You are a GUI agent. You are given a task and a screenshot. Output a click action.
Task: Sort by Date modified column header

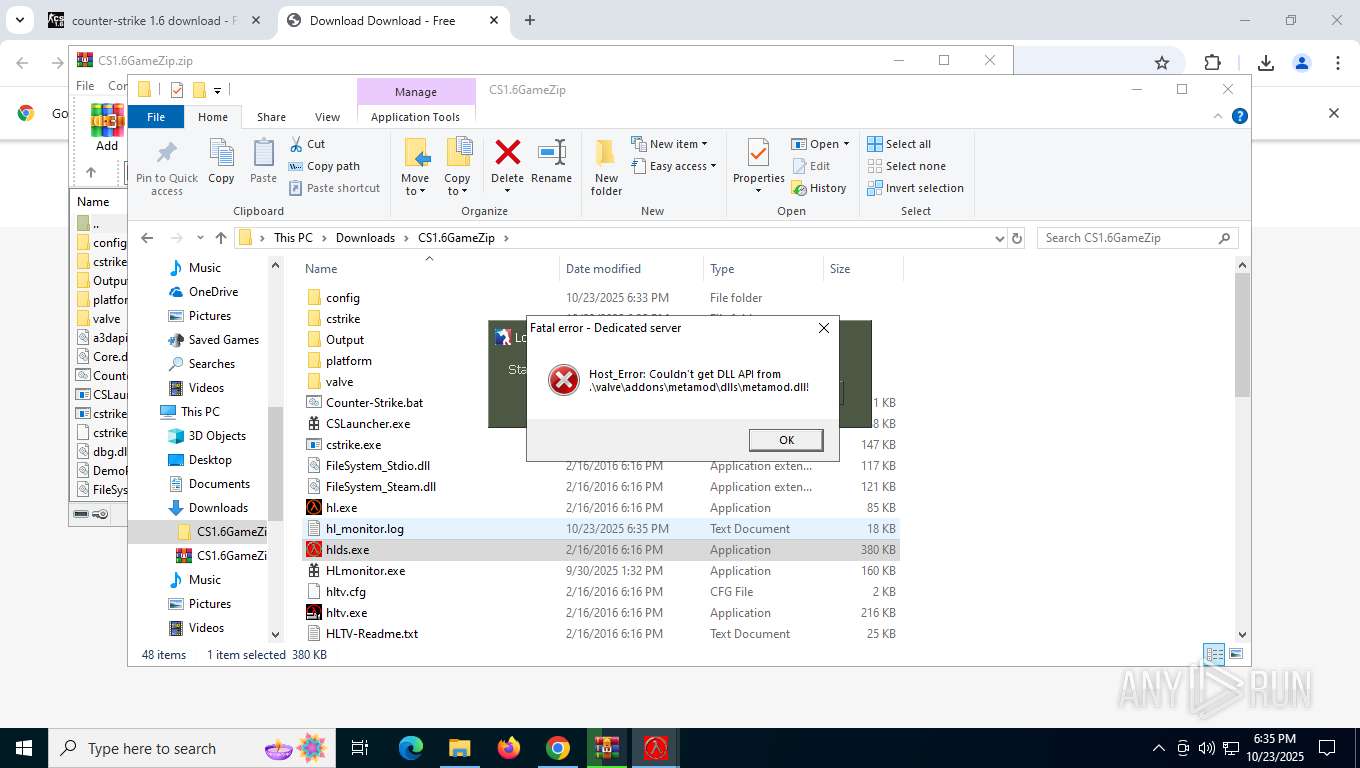coord(631,269)
